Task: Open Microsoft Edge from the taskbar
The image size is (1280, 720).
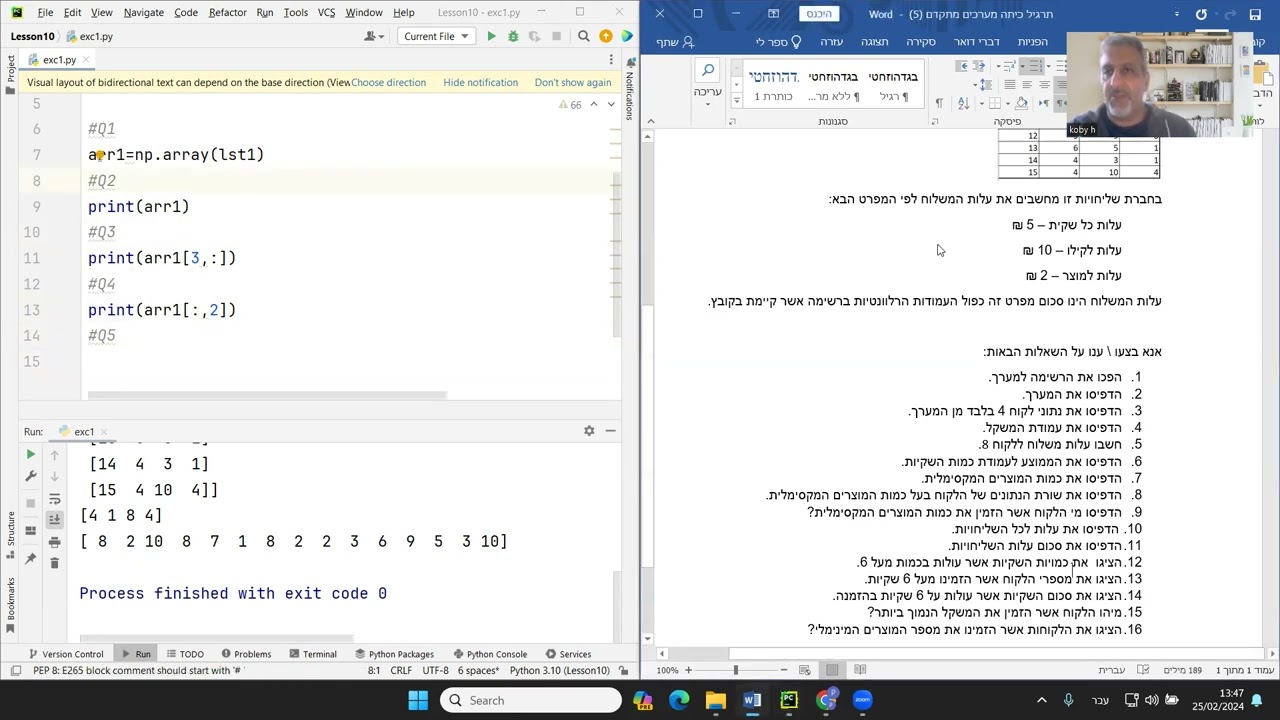Action: pyautogui.click(x=679, y=700)
